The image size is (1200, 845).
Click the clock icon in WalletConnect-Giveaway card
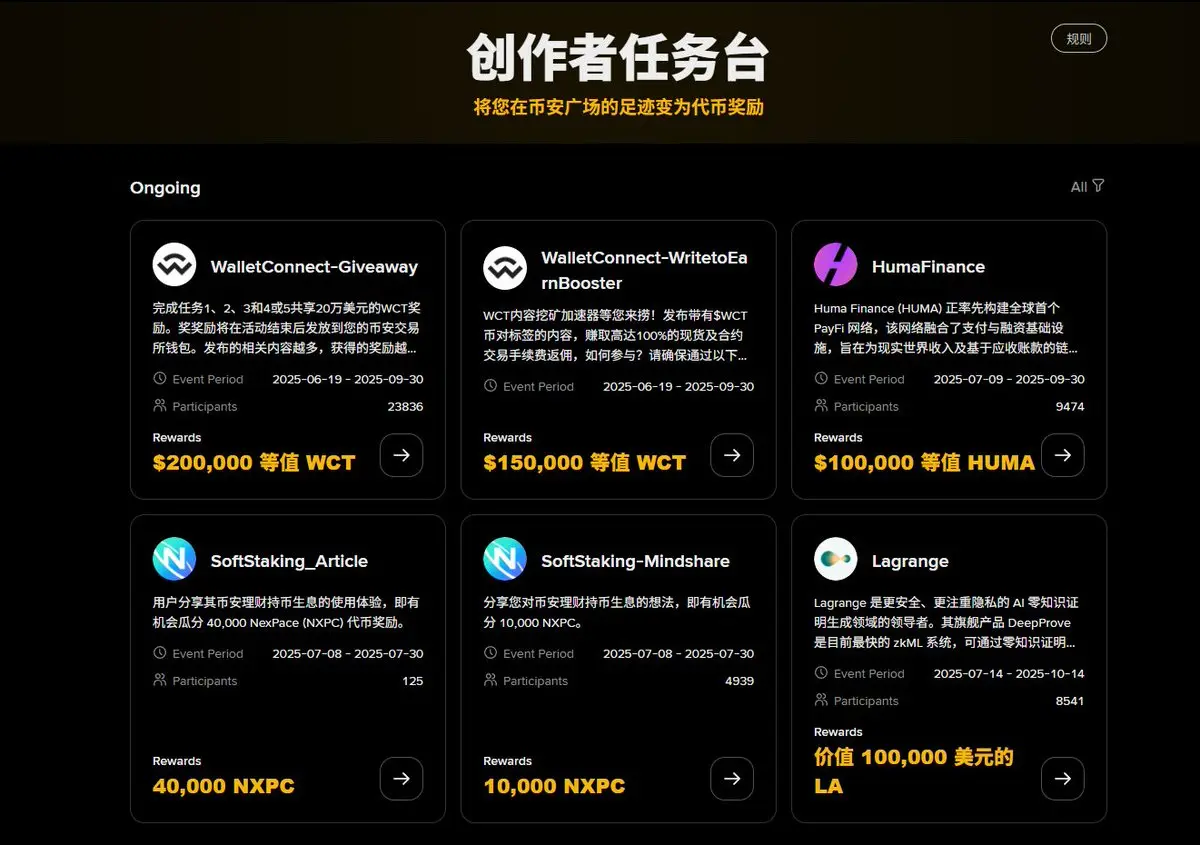160,379
